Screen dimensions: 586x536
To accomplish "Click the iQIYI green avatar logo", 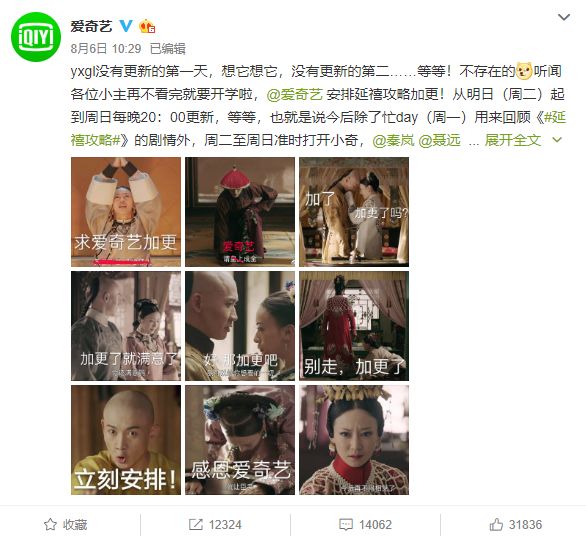I will [x=36, y=37].
